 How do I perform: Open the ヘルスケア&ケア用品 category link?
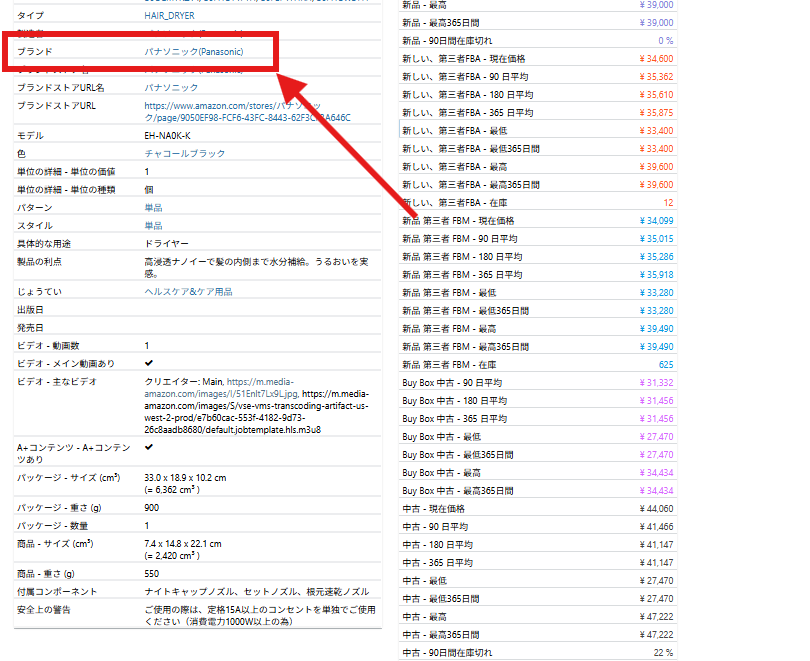click(188, 291)
